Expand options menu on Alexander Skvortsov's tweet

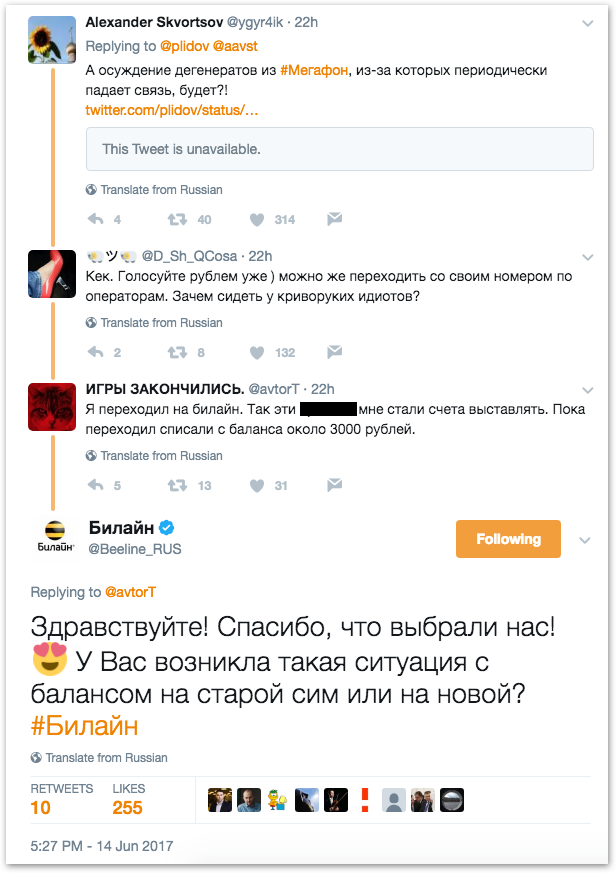coord(585,22)
